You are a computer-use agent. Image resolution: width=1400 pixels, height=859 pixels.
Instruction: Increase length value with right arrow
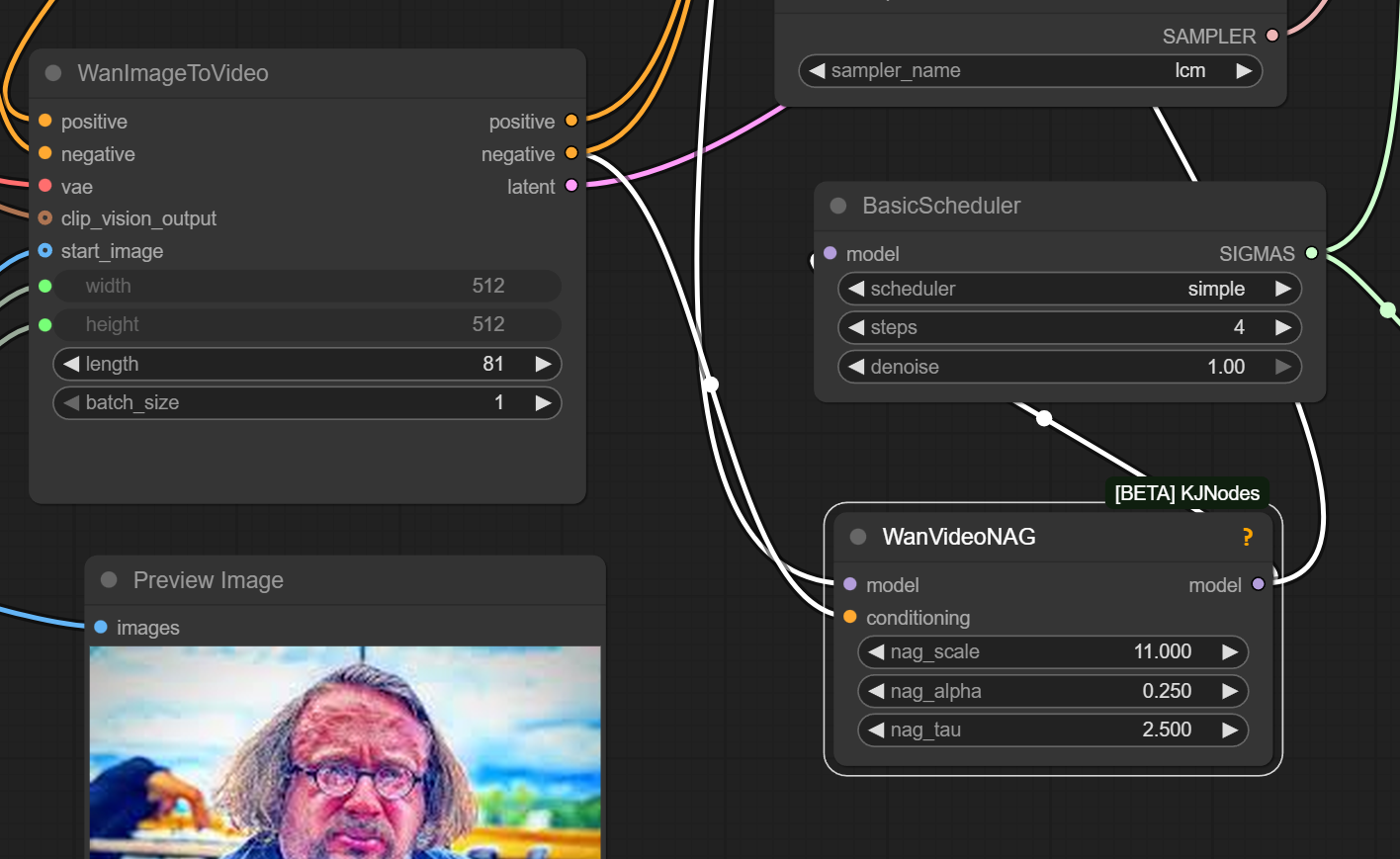[x=543, y=364]
